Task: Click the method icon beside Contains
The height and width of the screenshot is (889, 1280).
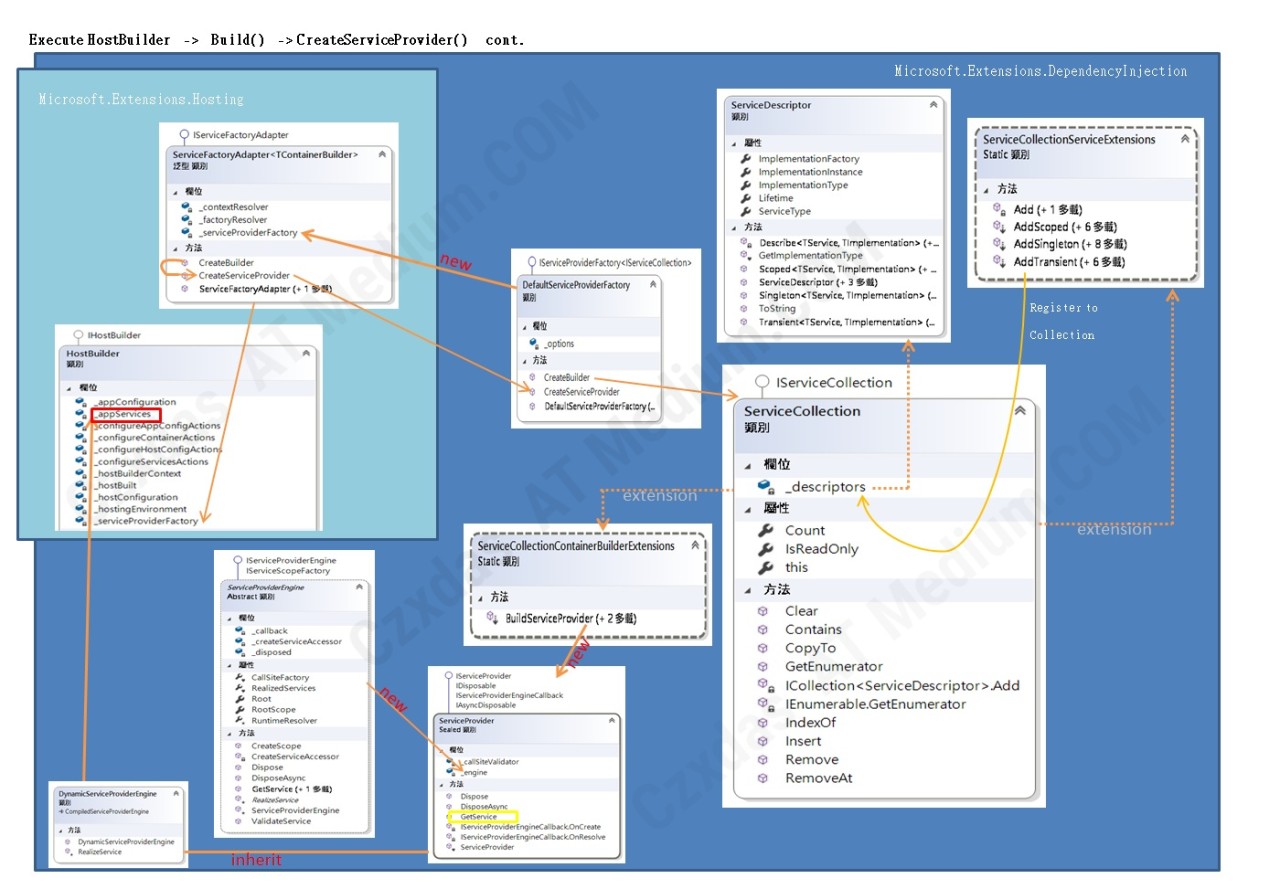Action: coord(763,629)
